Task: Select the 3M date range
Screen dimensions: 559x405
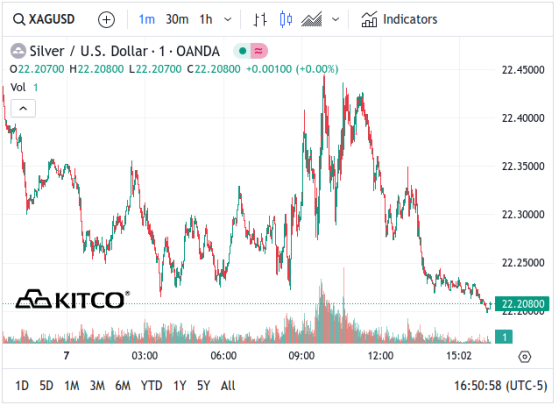Action: pos(97,386)
